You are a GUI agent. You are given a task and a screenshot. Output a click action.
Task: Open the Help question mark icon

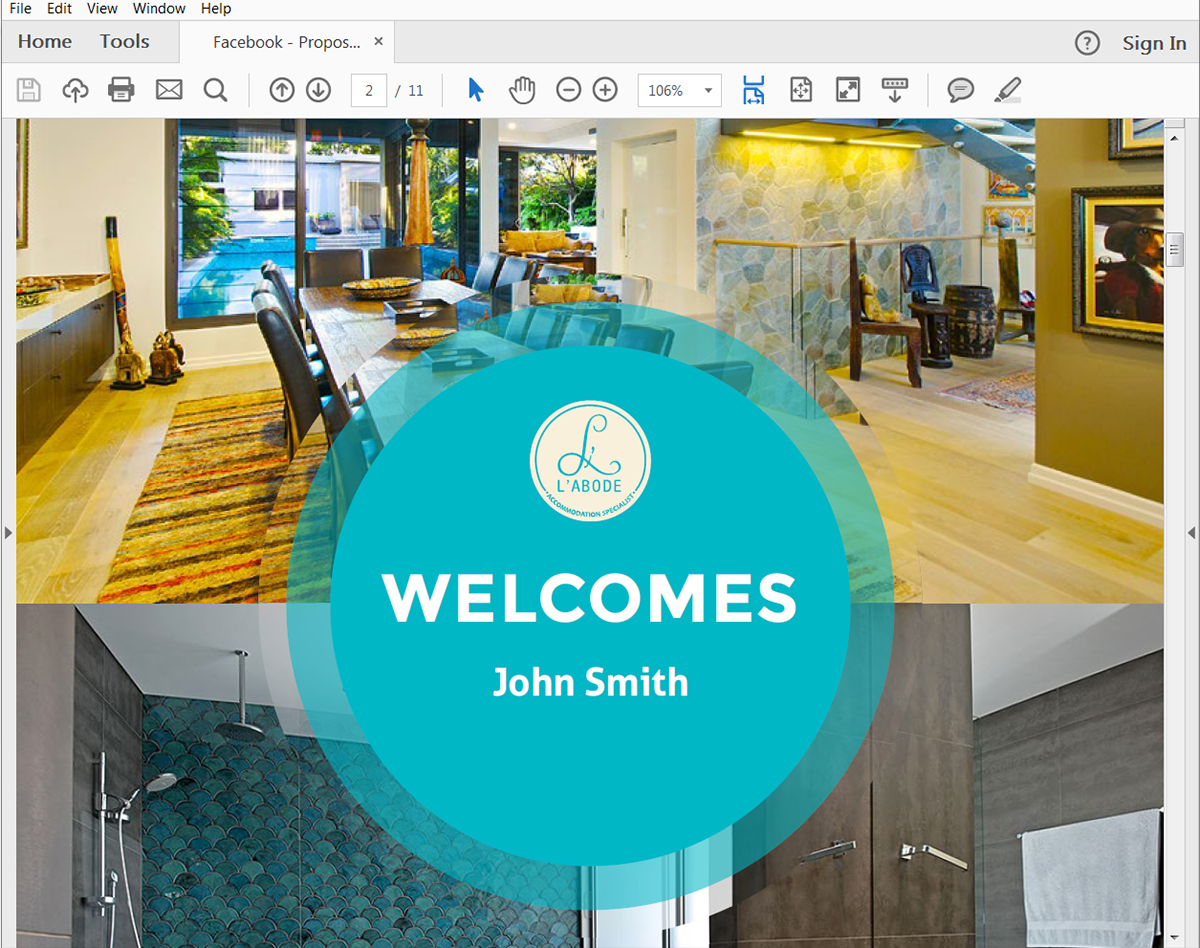point(1087,43)
